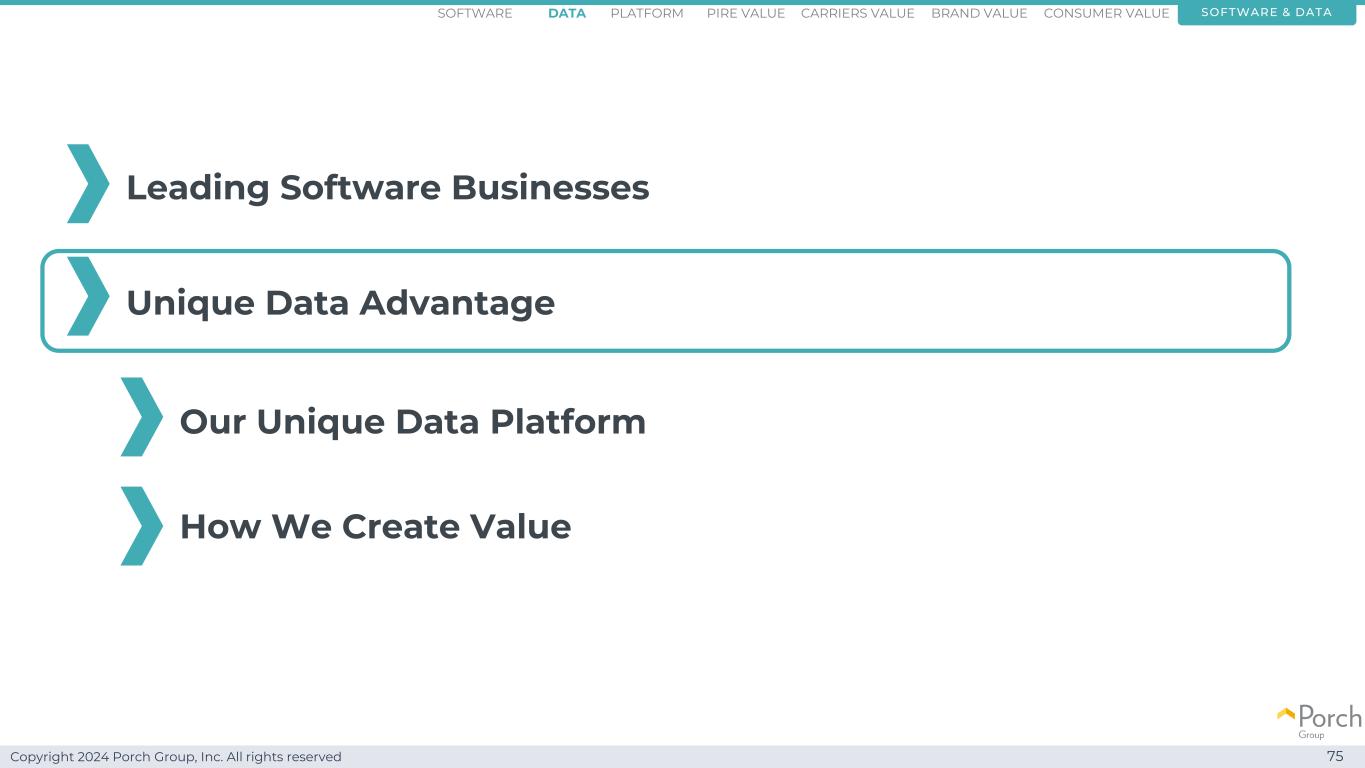
Task: Click the SOFTWARE & DATA section label
Action: pos(1266,13)
